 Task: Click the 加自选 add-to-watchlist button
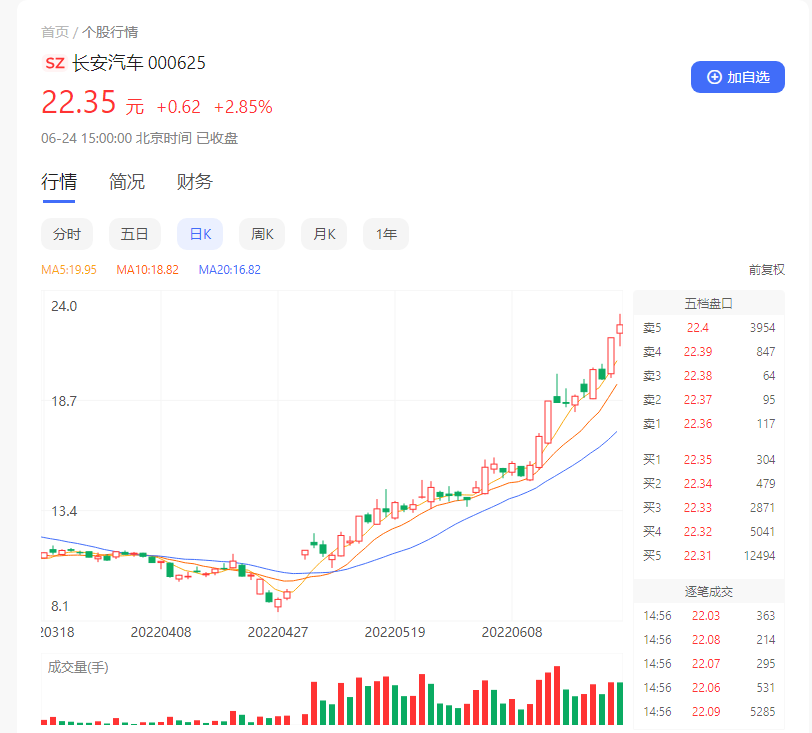point(738,77)
